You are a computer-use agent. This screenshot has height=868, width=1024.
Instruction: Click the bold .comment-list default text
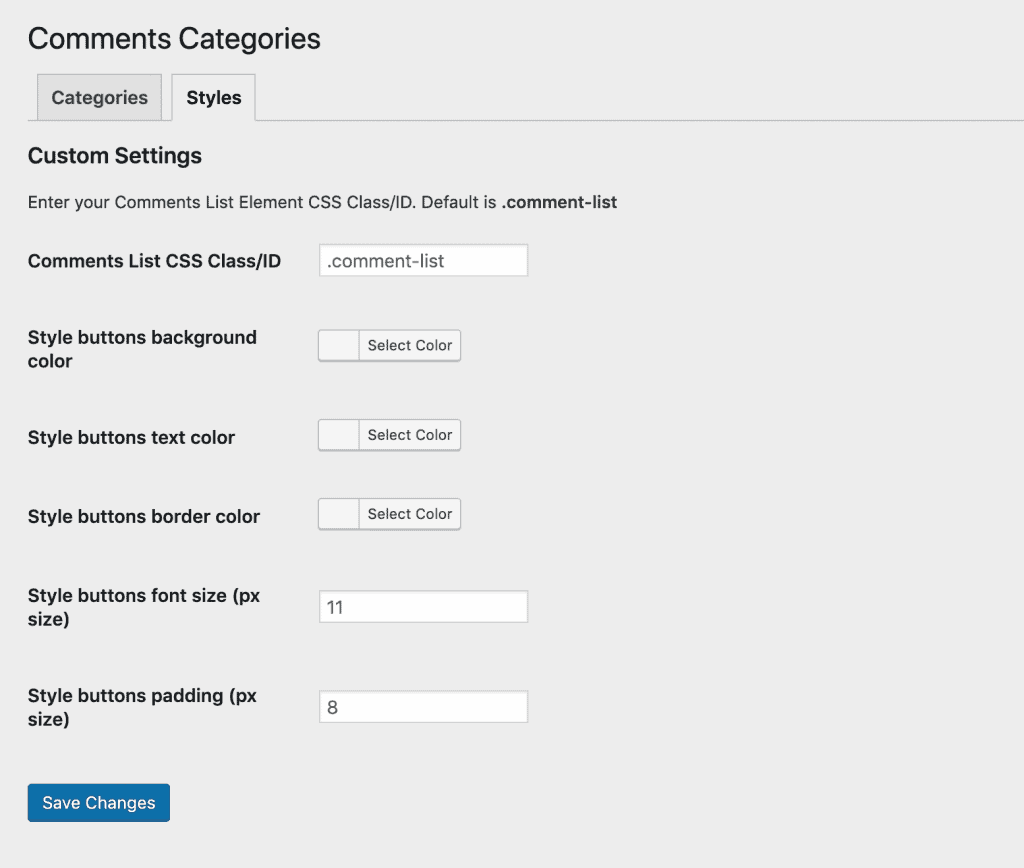click(x=559, y=202)
